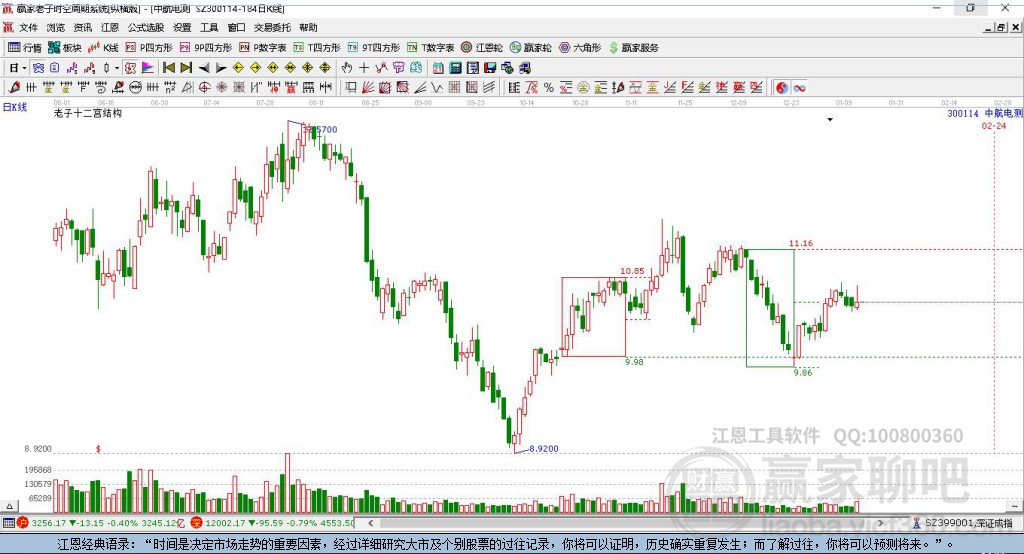
Task: Open the calculator icon
Action: pos(456,68)
